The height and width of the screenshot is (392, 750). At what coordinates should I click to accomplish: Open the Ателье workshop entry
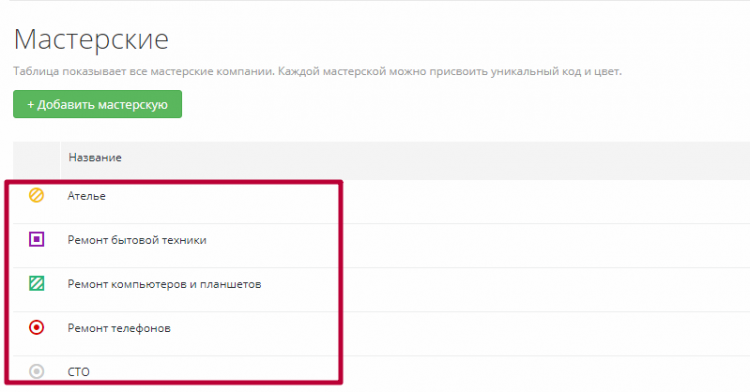click(x=87, y=196)
